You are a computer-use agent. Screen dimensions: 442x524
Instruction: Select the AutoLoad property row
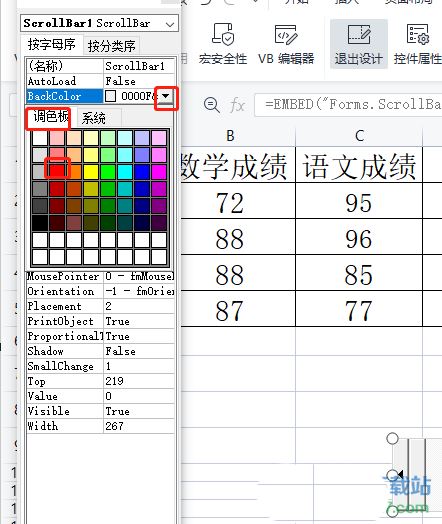click(100, 81)
